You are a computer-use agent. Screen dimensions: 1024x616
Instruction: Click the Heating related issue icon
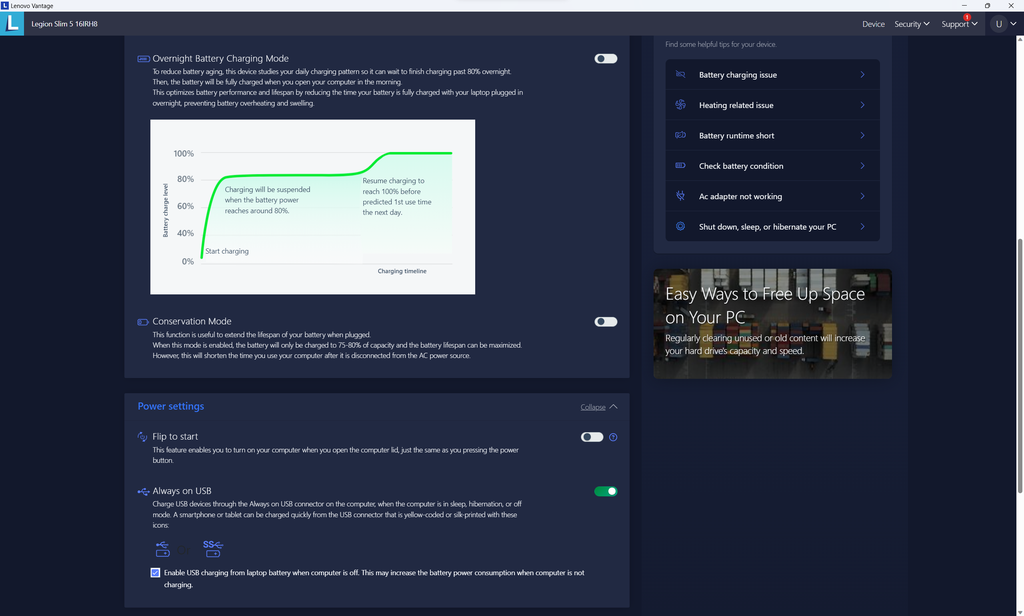680,105
